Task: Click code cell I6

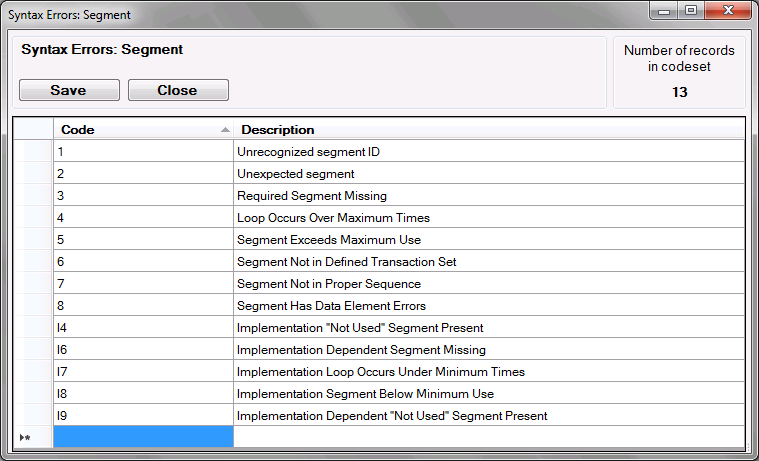Action: pyautogui.click(x=143, y=350)
